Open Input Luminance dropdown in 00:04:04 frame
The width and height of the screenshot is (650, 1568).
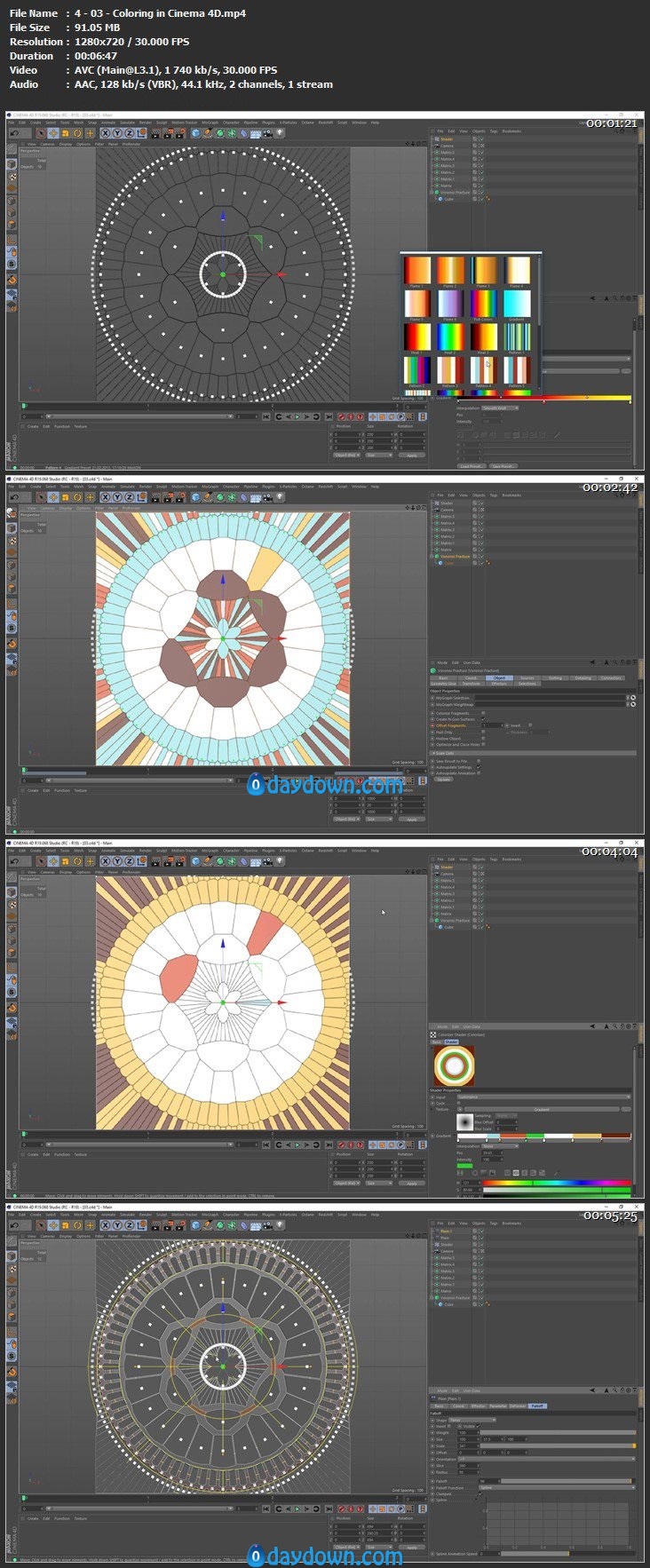click(x=543, y=1097)
